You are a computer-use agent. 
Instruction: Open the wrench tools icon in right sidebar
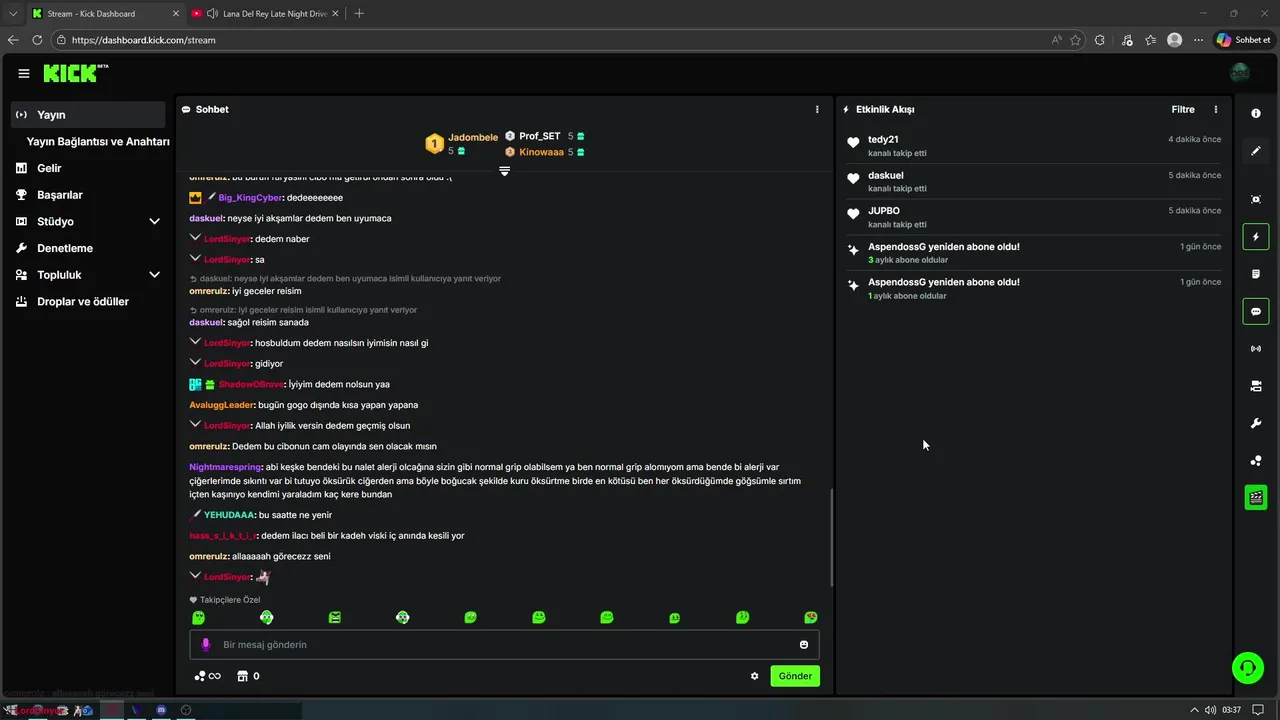pos(1256,423)
